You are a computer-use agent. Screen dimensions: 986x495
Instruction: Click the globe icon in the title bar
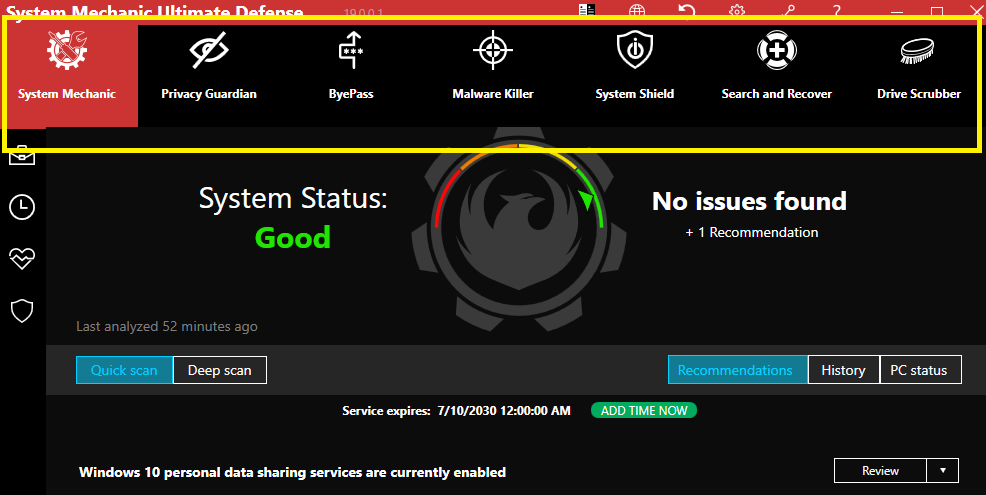[637, 11]
